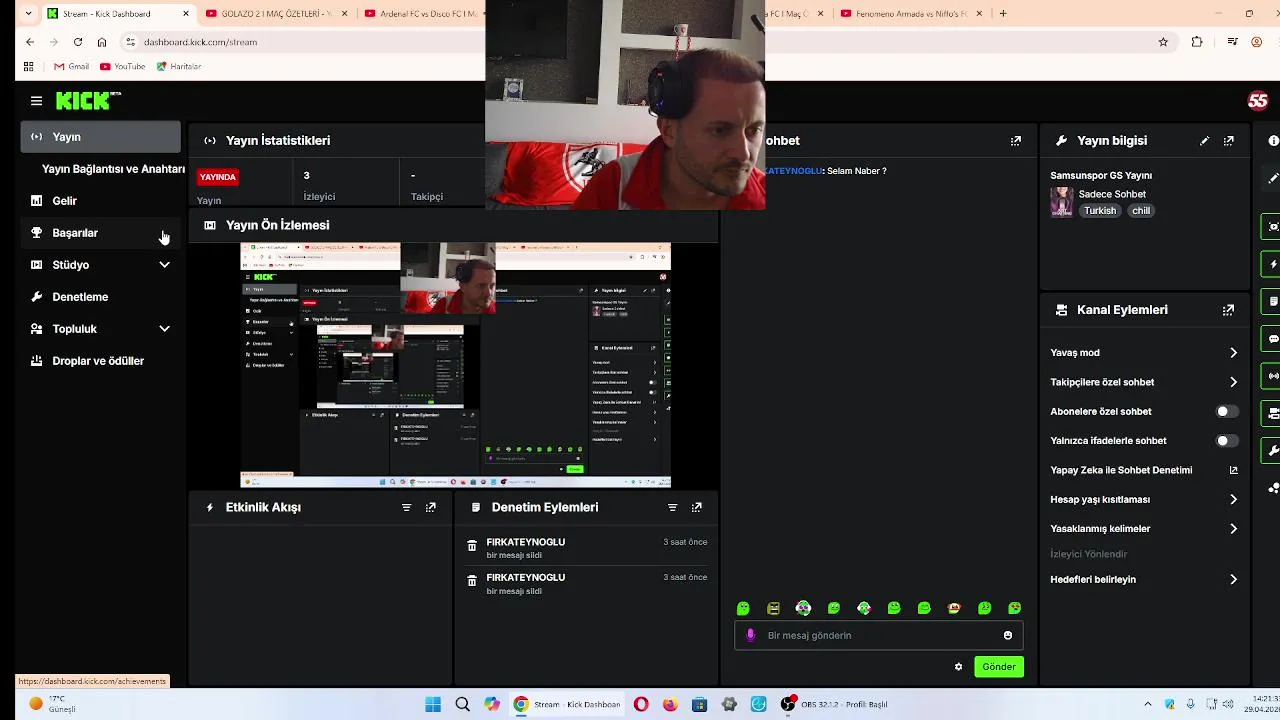Open the Gelir sidebar item
Viewport: 1280px width, 720px height.
100,201
